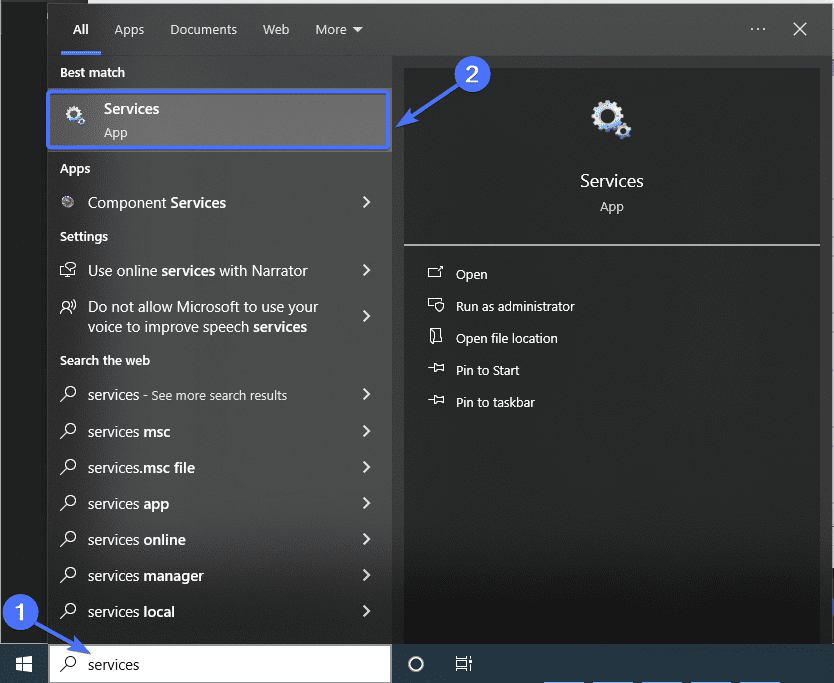Select 'services app' web suggestion text
Viewport: 834px width, 683px height.
point(128,504)
